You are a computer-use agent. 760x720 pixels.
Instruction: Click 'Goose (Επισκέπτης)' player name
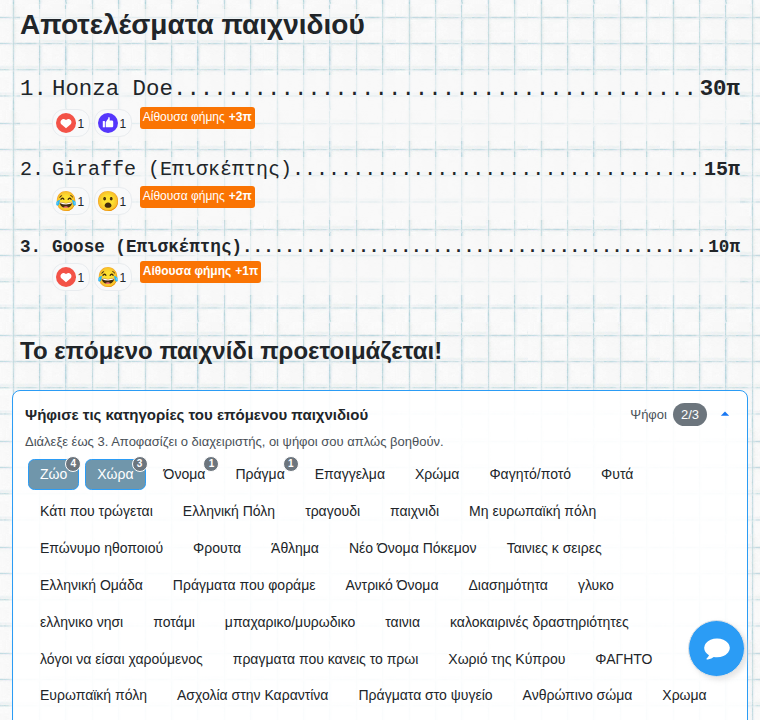146,246
